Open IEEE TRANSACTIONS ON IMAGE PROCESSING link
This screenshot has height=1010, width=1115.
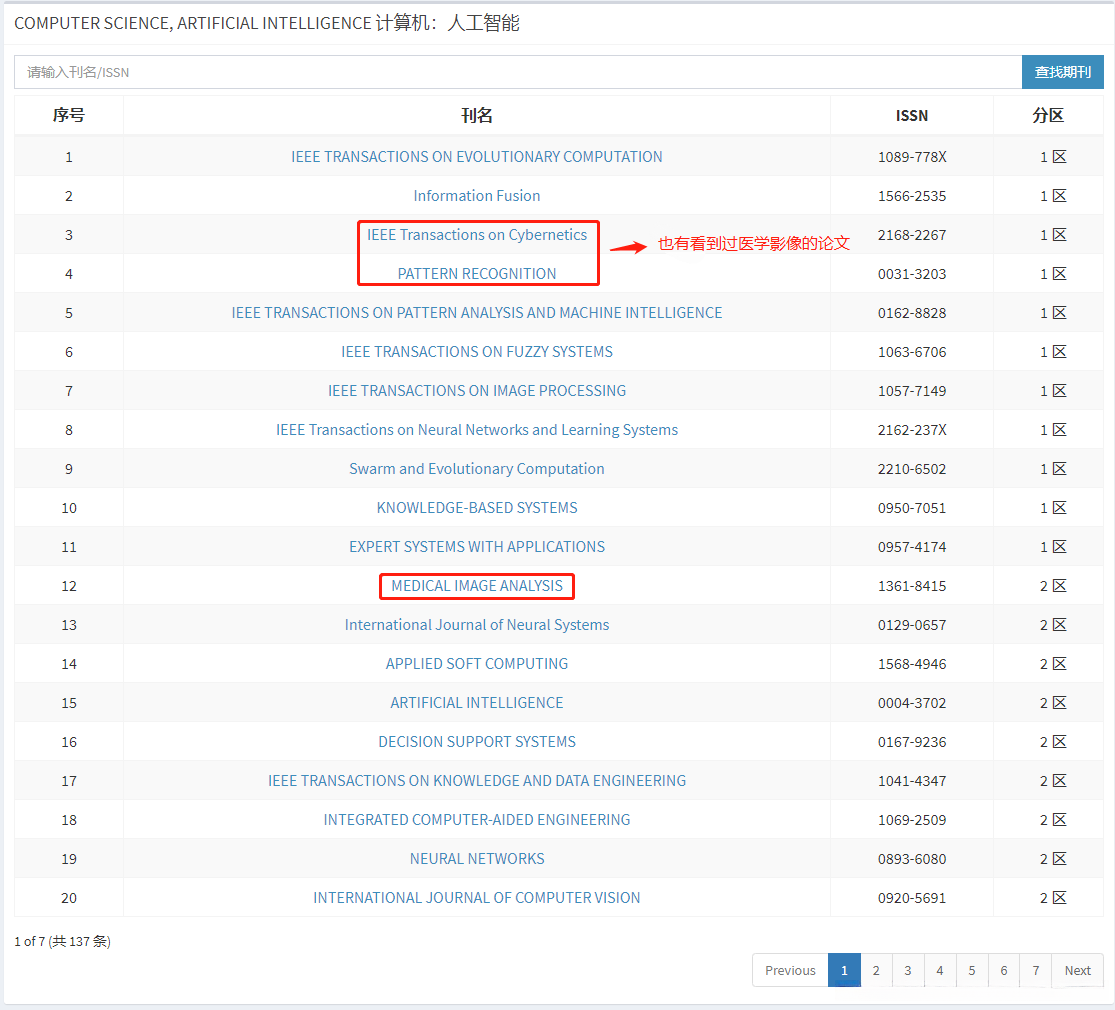pos(476,390)
